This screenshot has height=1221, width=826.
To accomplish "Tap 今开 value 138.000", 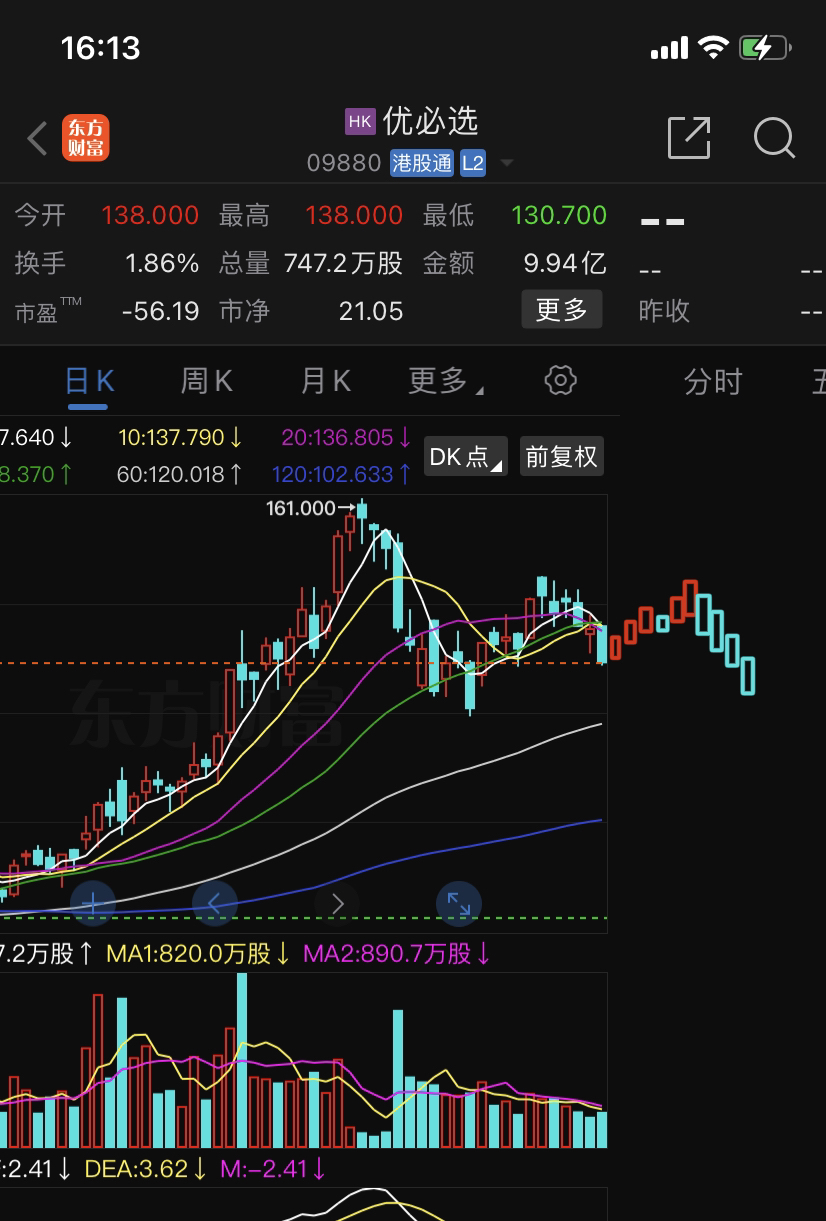I will tap(150, 215).
